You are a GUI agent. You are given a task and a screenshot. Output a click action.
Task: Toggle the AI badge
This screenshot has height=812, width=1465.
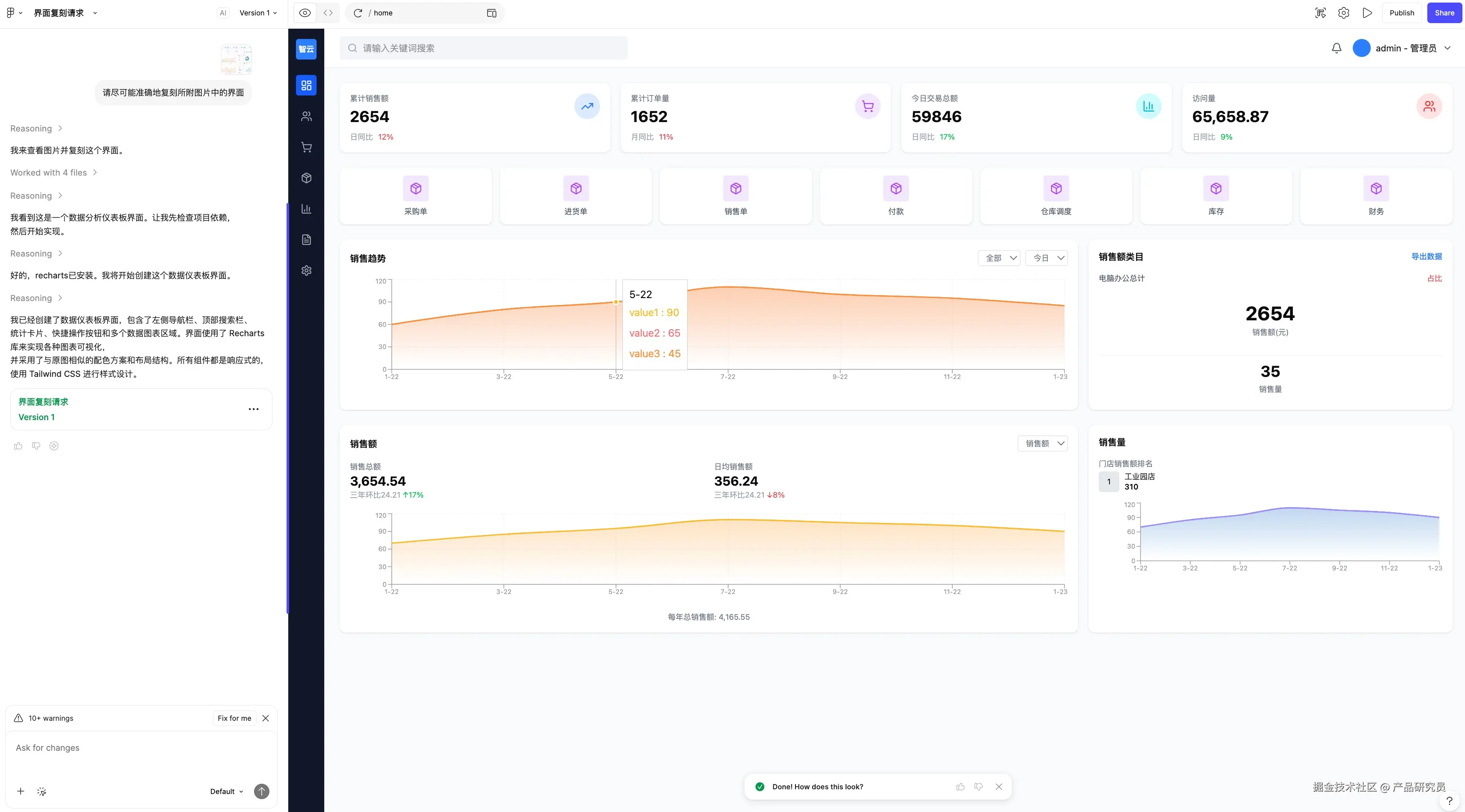223,13
